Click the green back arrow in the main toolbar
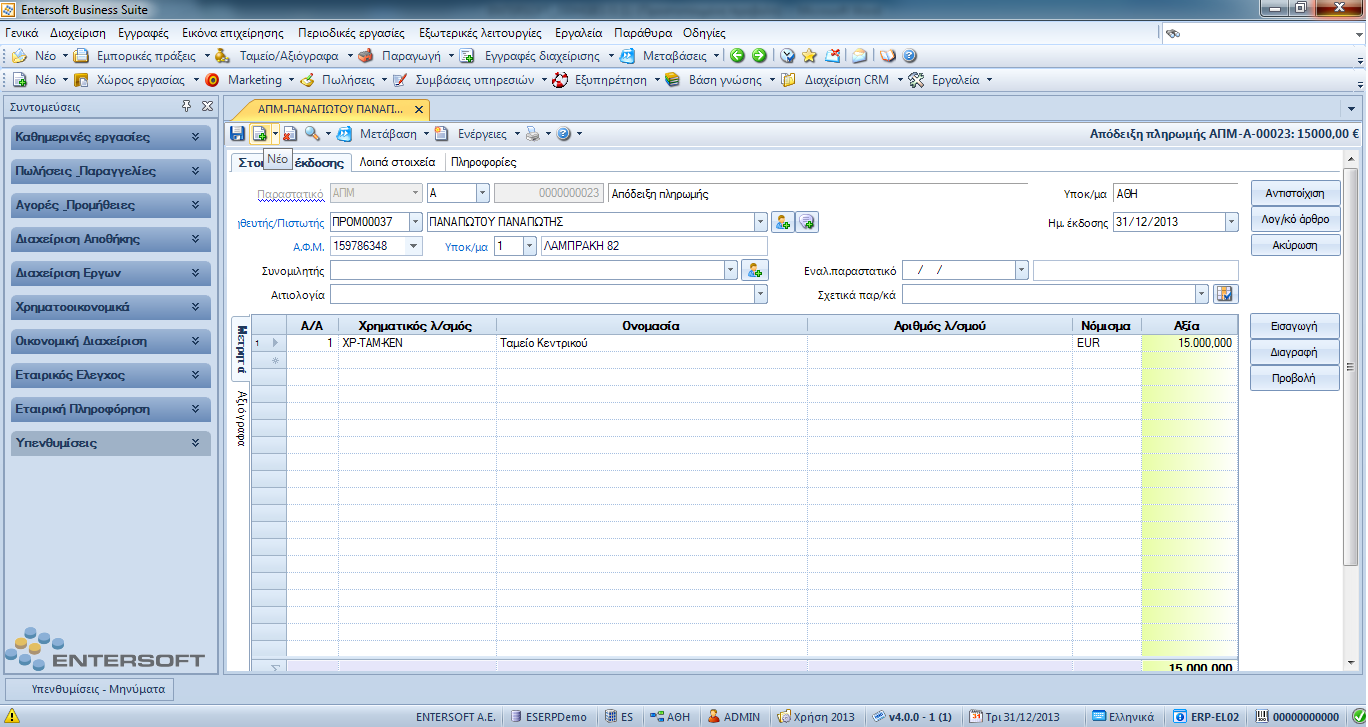The width and height of the screenshot is (1368, 727). coord(737,56)
